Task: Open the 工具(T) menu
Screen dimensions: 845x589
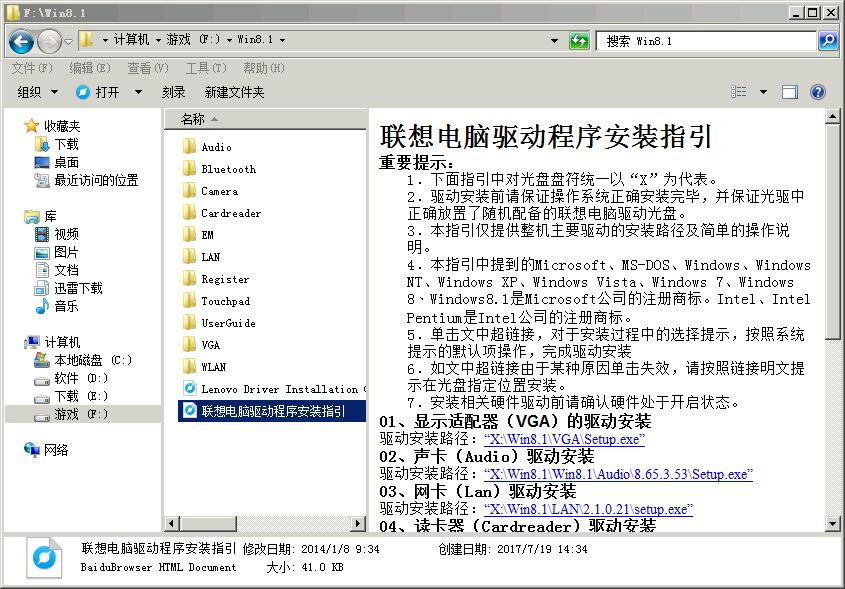Action: point(206,68)
